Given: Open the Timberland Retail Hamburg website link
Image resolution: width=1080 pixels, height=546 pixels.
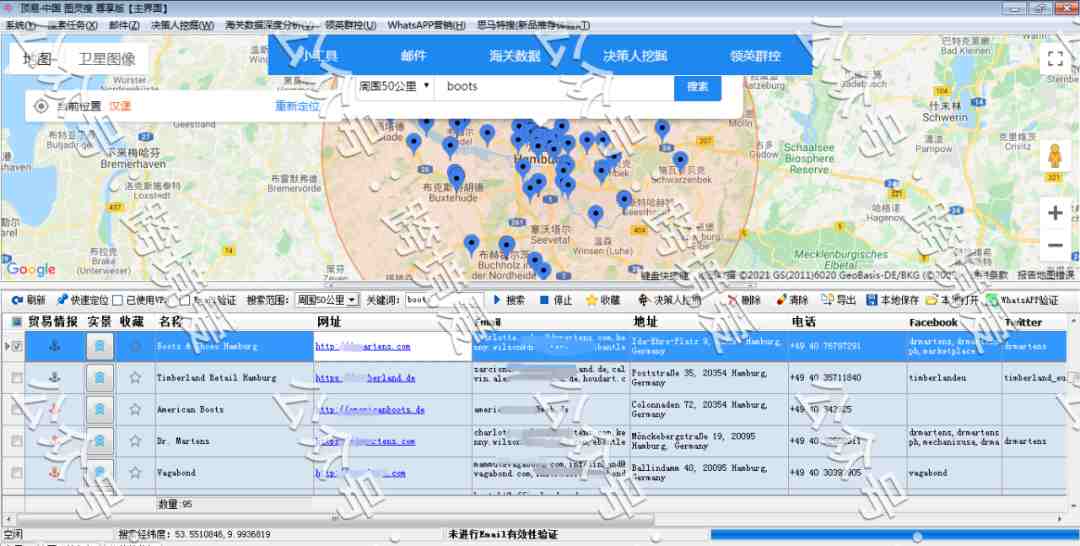Looking at the screenshot, I should tap(365, 378).
